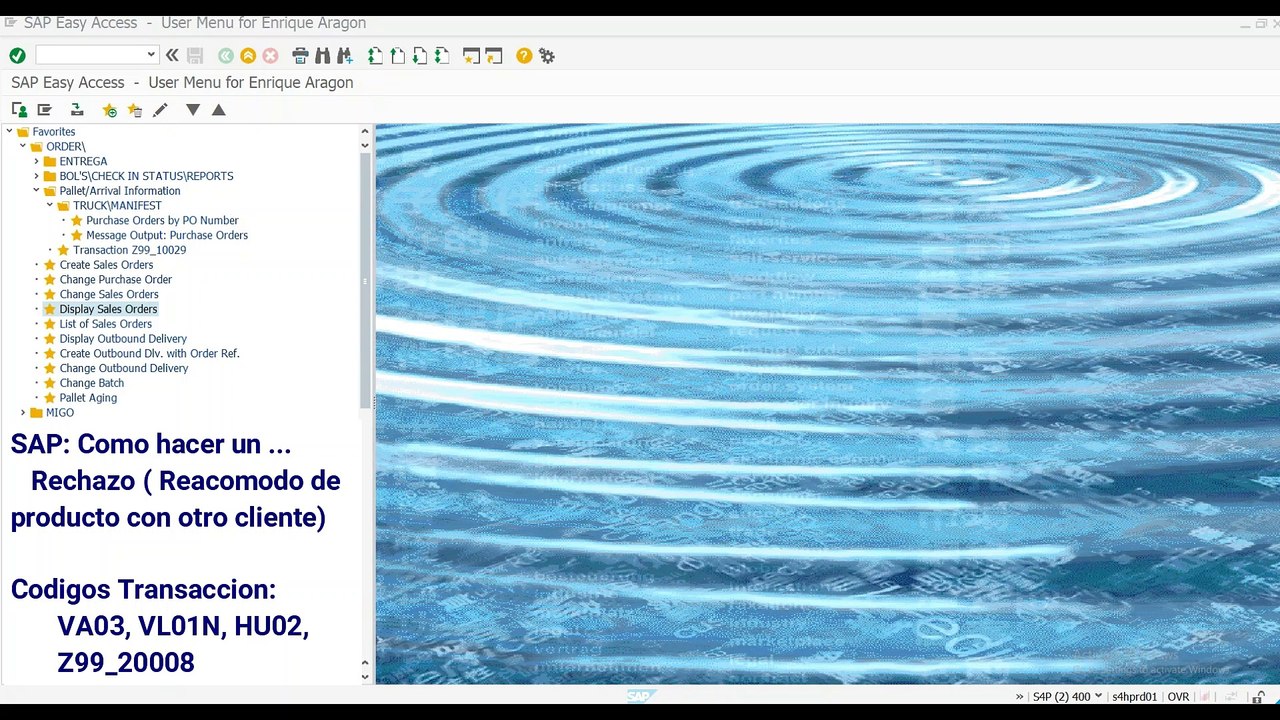Click the red Cancel icon
This screenshot has height=720, width=1280.
pyautogui.click(x=270, y=56)
